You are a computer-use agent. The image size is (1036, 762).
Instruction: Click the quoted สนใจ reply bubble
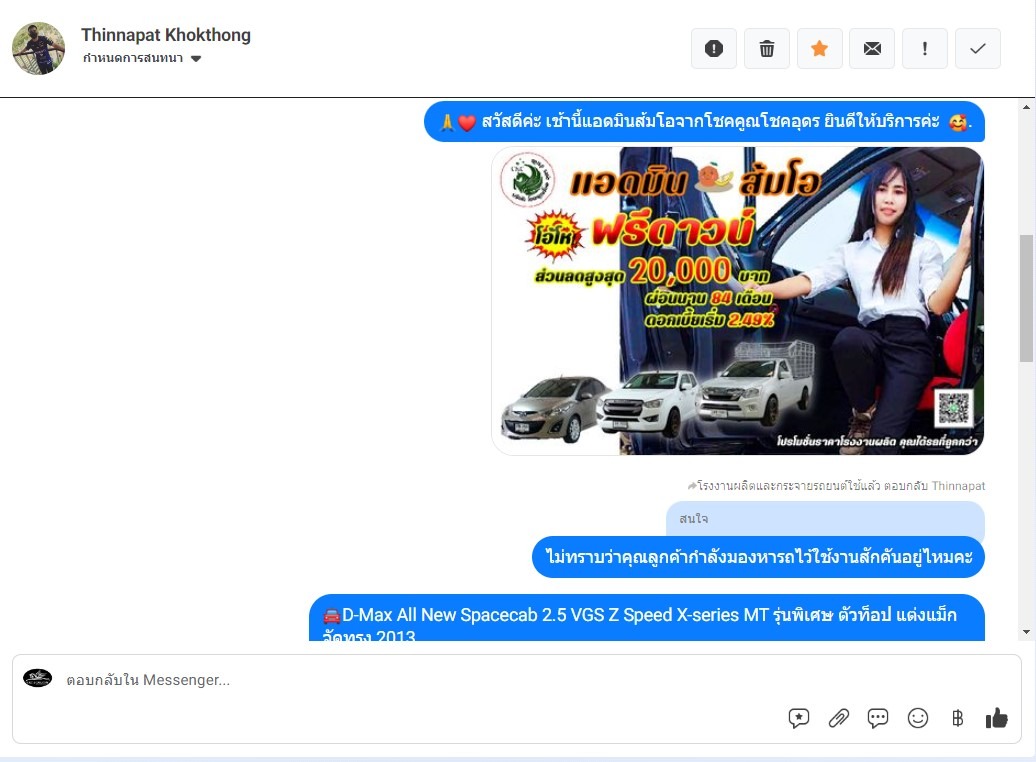pyautogui.click(x=825, y=519)
